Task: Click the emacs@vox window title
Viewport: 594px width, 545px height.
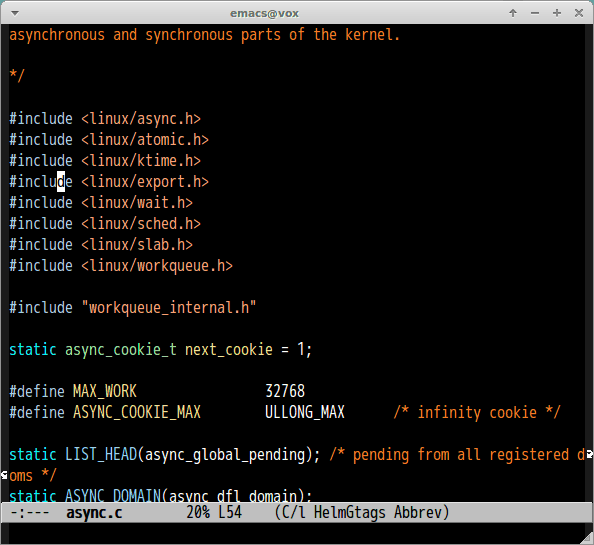Action: point(264,14)
